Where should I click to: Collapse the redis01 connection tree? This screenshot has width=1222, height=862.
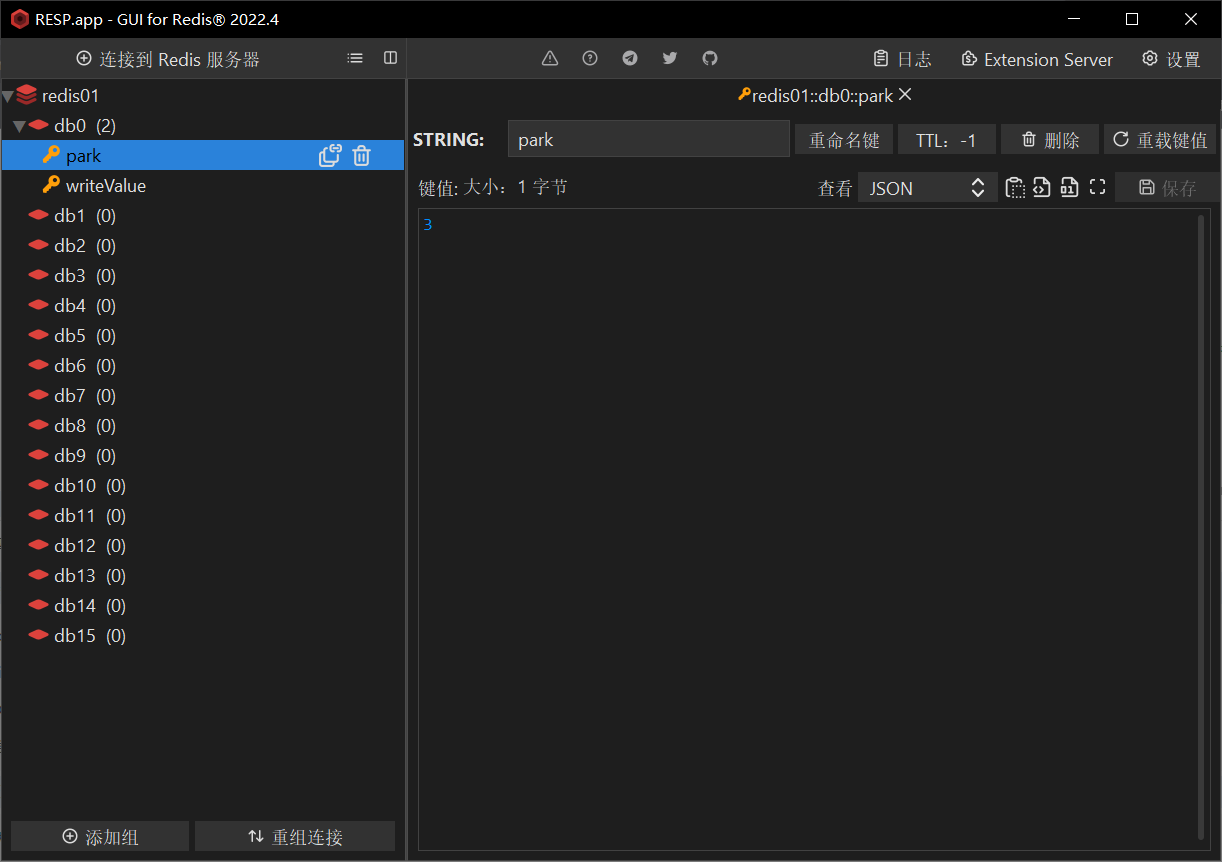[x=7, y=97]
